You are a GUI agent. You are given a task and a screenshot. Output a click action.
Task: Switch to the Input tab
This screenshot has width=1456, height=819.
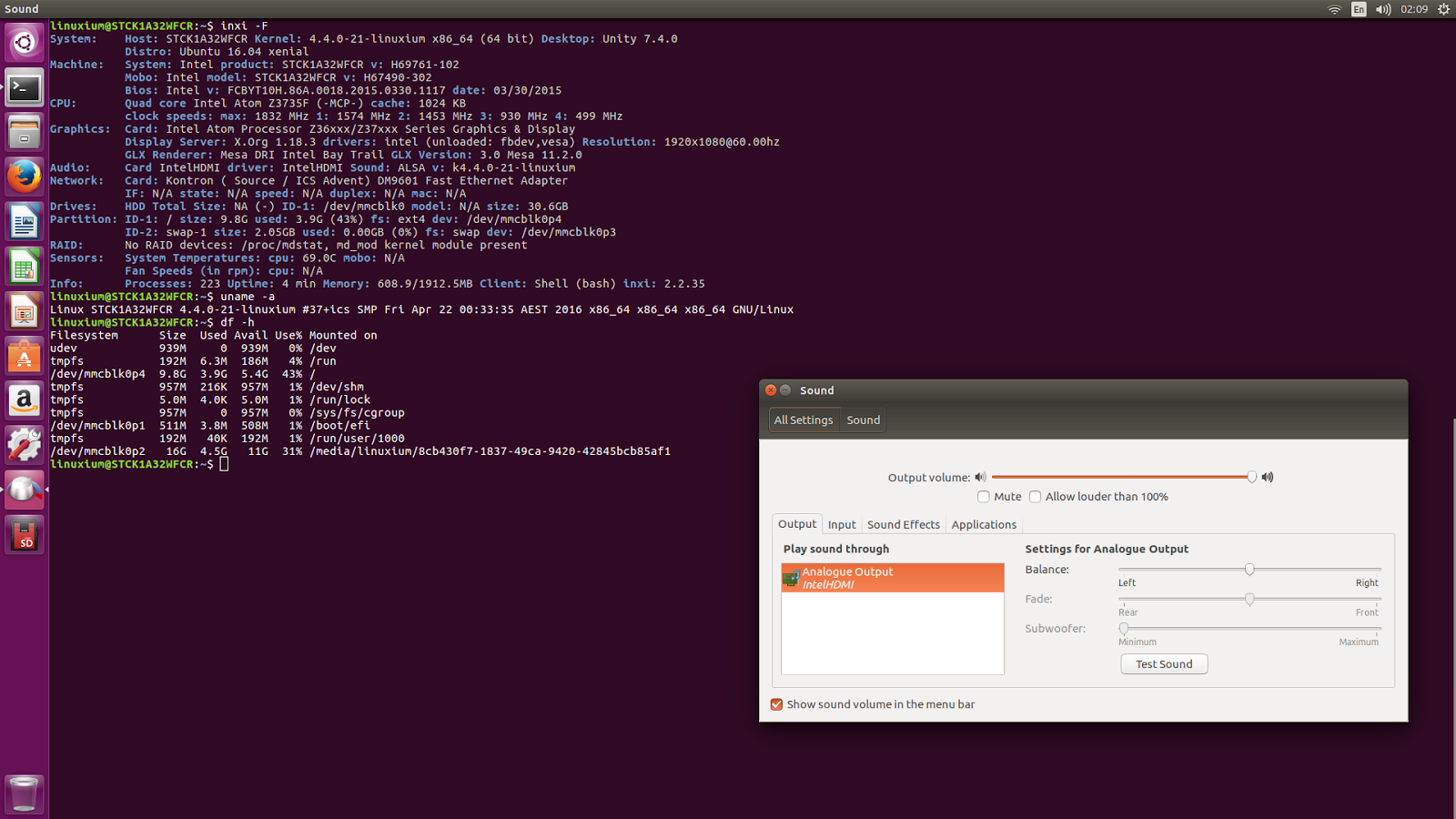click(842, 525)
